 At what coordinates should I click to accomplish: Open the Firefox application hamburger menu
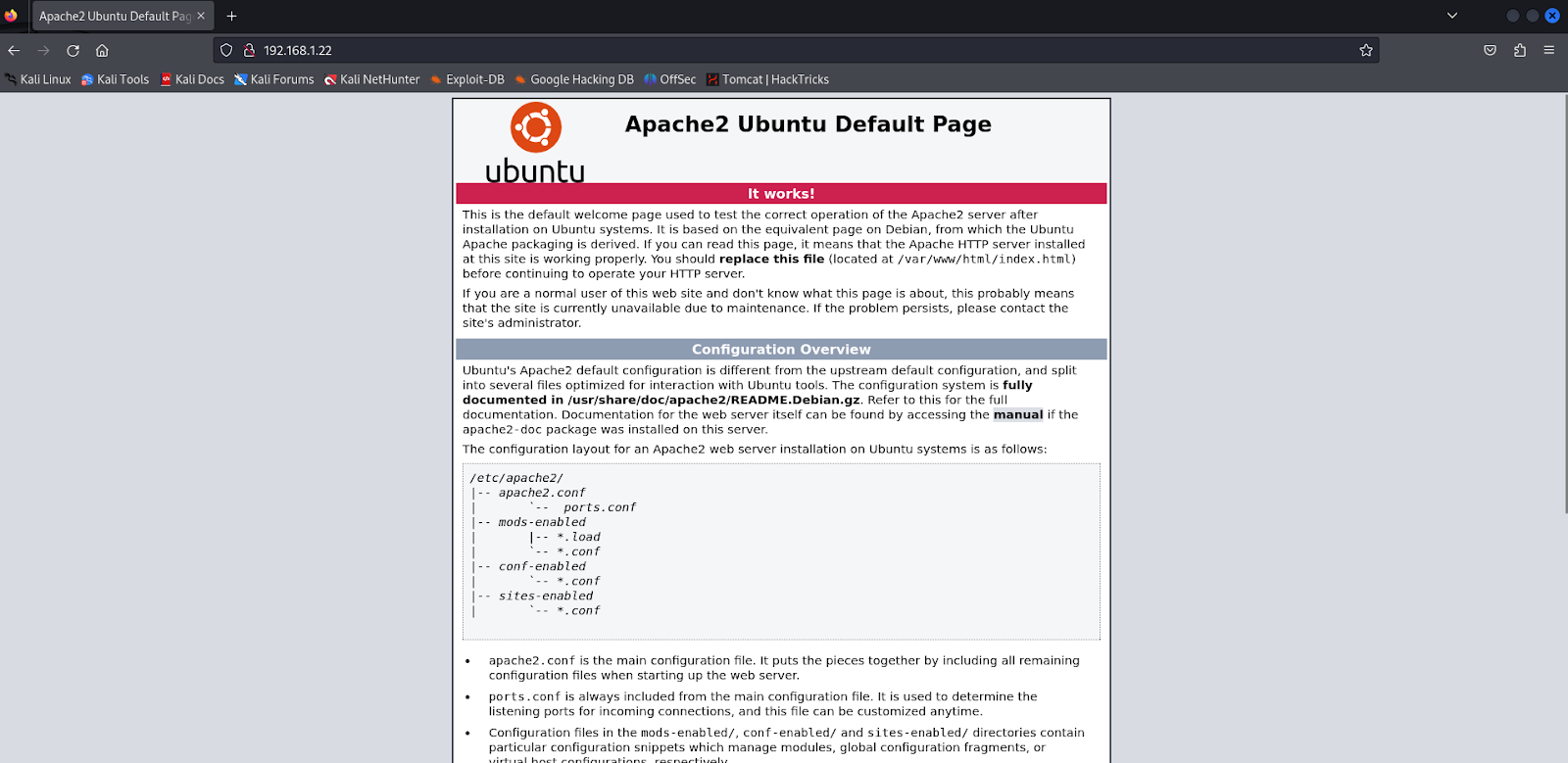click(1549, 50)
